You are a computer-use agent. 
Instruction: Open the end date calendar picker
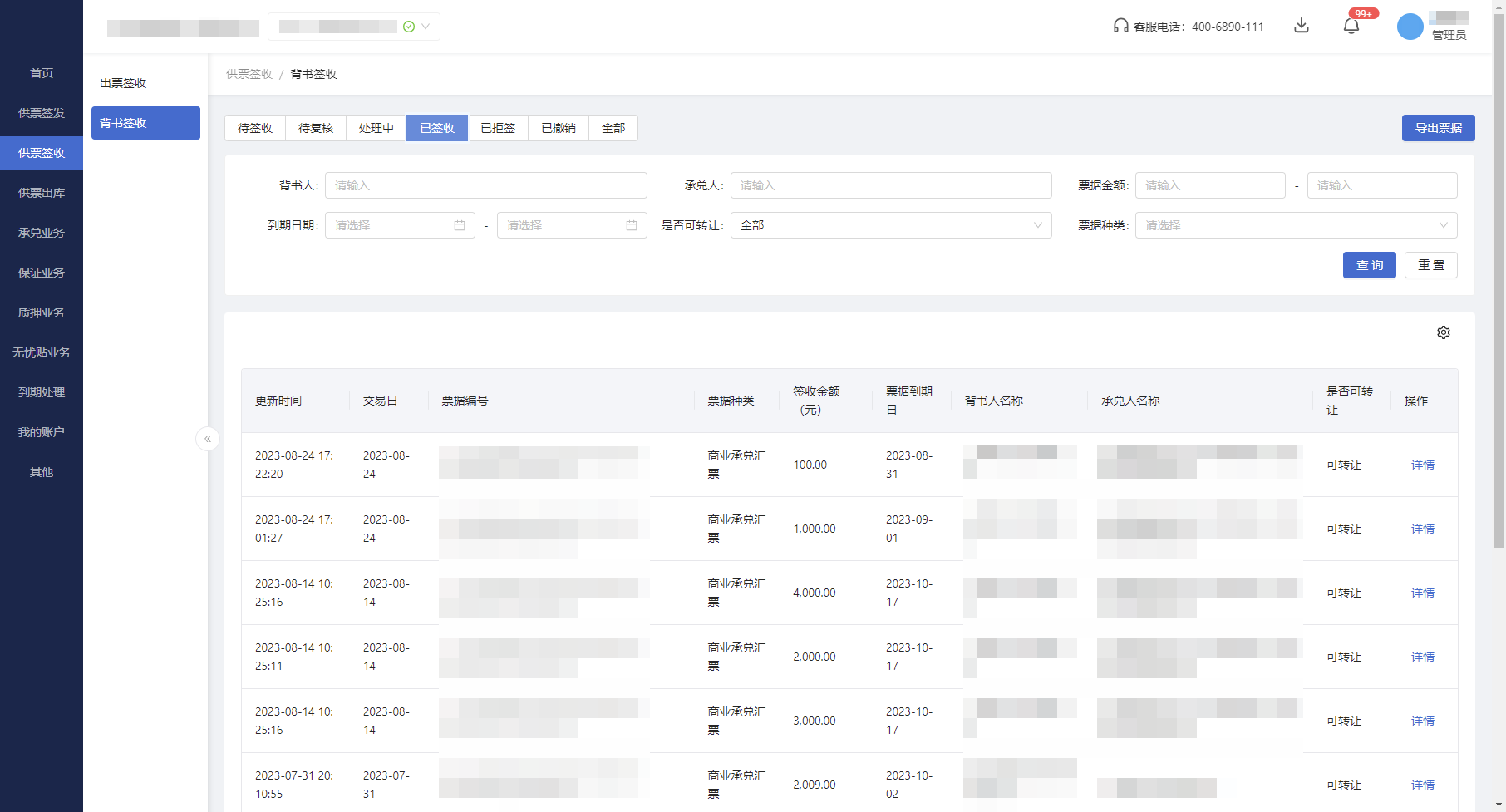572,224
